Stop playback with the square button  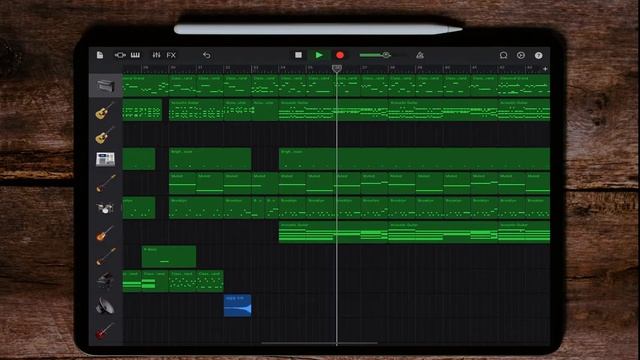pyautogui.click(x=298, y=55)
